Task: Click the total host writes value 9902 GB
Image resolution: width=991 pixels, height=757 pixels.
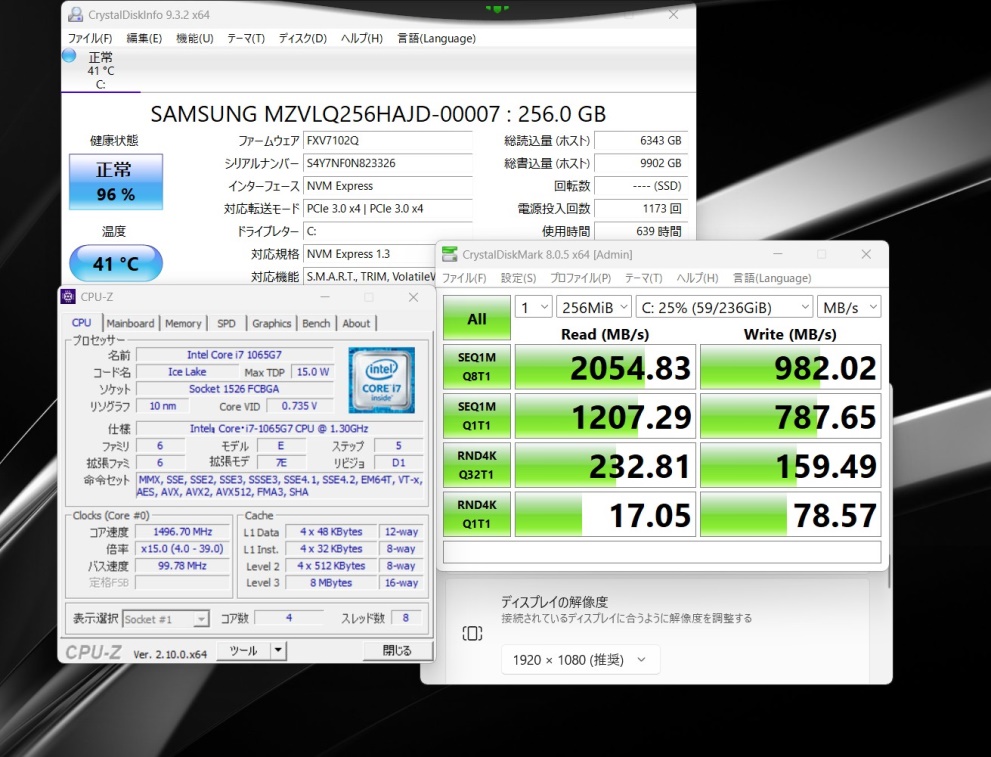Action: click(x=641, y=164)
